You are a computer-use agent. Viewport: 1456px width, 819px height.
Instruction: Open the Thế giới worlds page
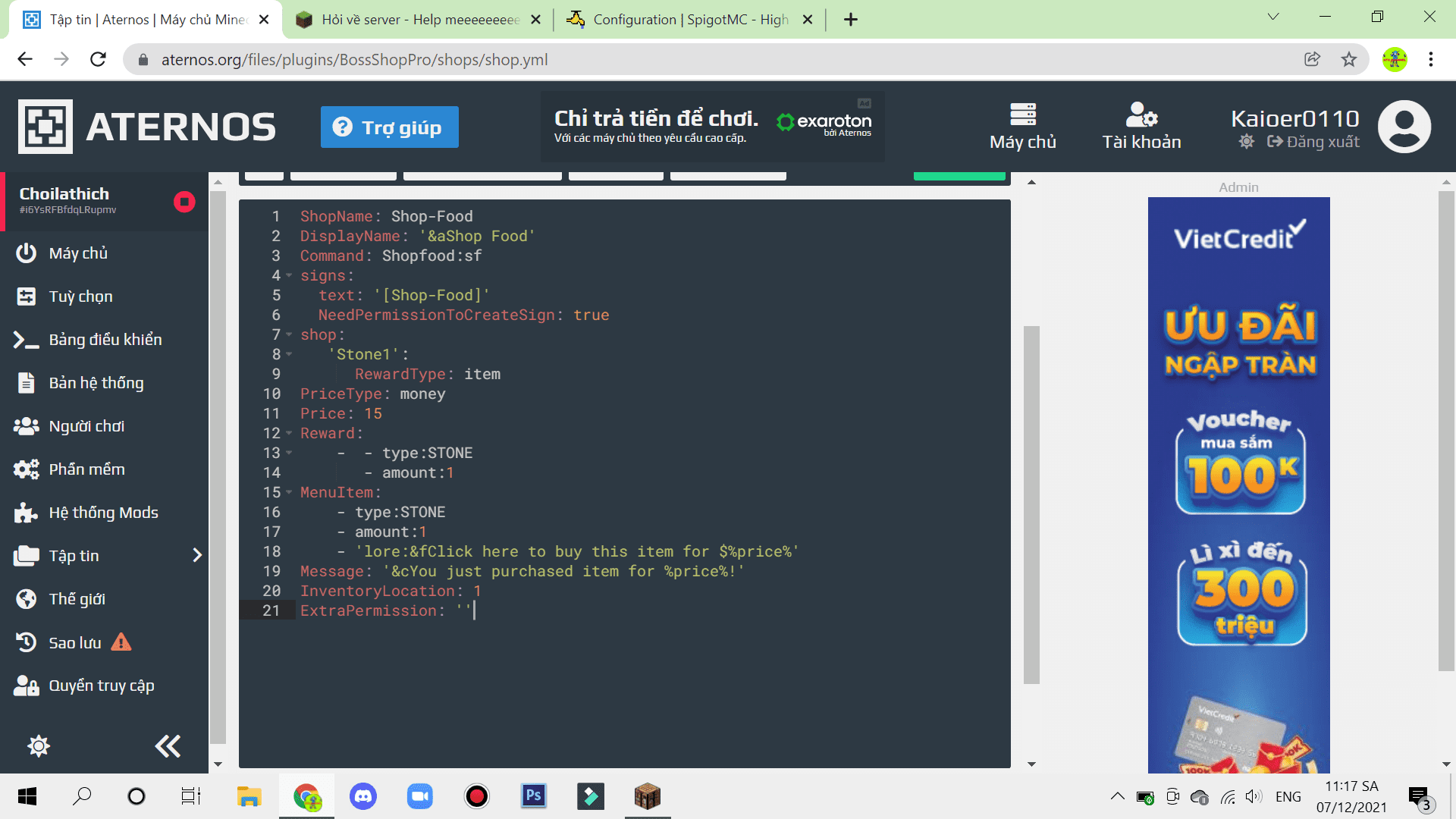pyautogui.click(x=77, y=599)
